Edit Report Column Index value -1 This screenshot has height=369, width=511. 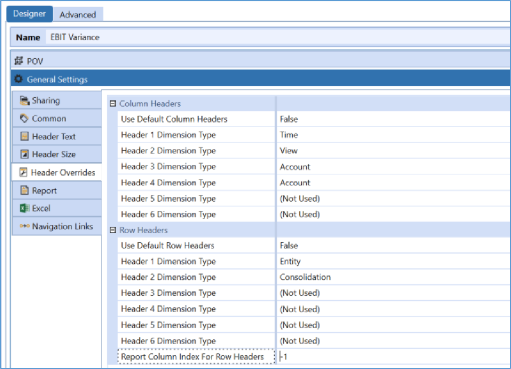[393, 357]
